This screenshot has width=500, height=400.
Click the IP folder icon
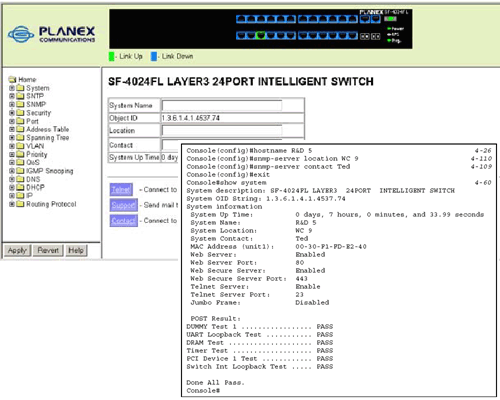(x=20, y=196)
